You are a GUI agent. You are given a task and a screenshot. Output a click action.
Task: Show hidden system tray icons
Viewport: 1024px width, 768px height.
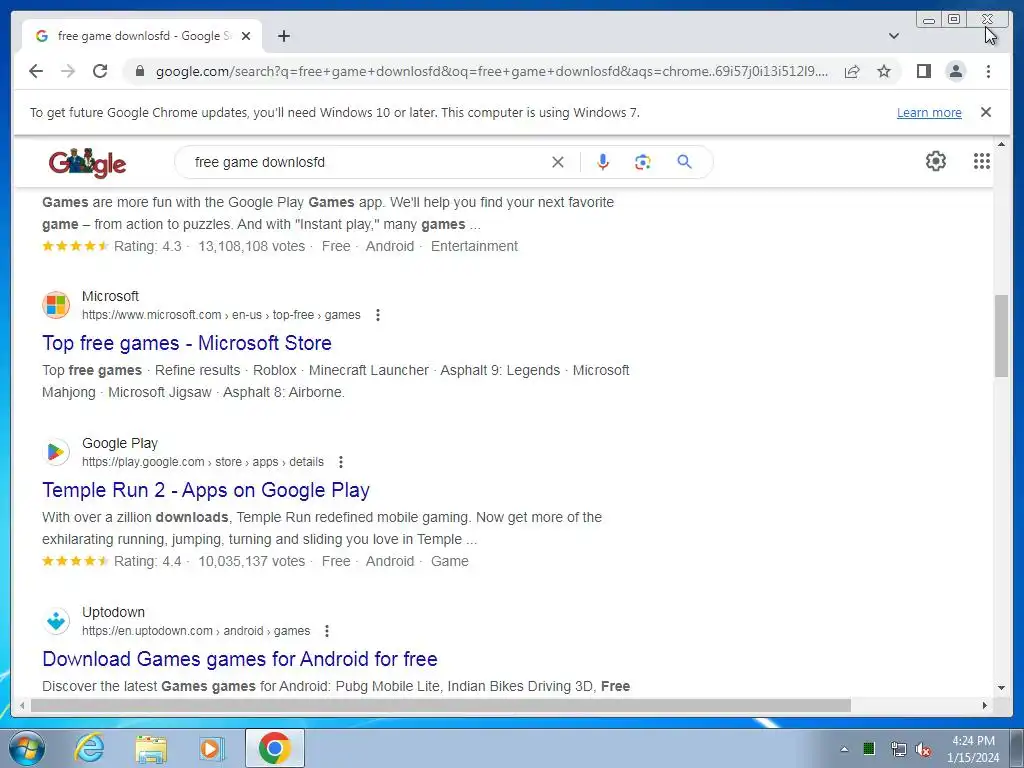click(x=844, y=749)
